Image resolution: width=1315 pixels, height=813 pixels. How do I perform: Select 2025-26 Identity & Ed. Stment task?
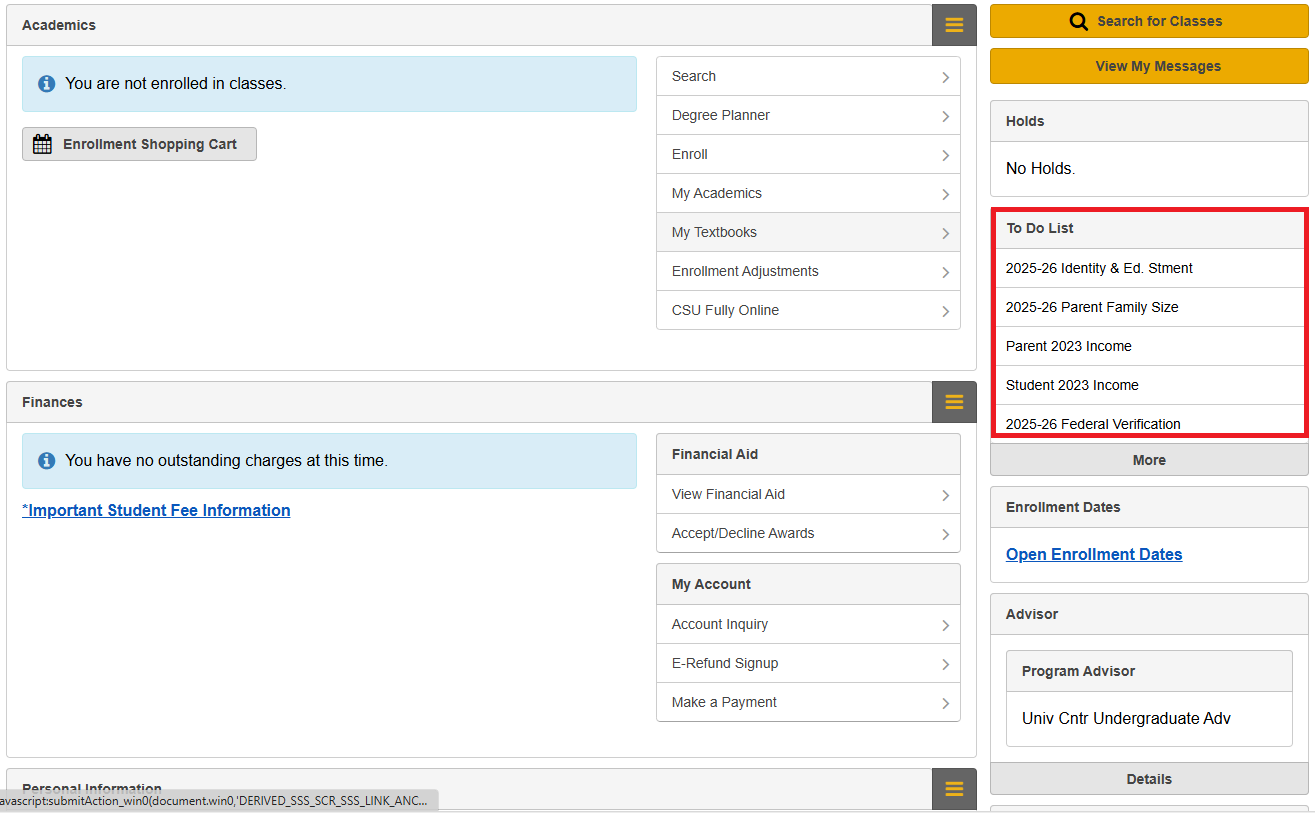click(x=1099, y=268)
